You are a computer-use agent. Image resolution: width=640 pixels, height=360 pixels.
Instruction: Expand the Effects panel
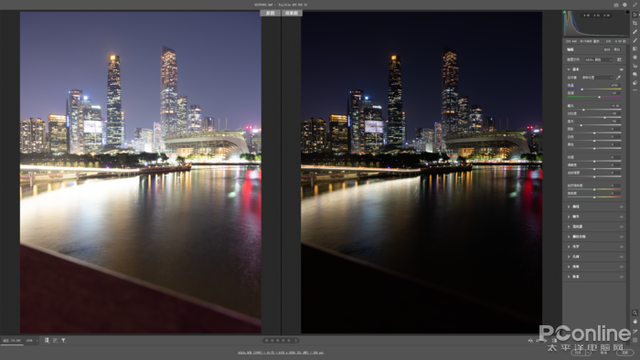[x=569, y=267]
